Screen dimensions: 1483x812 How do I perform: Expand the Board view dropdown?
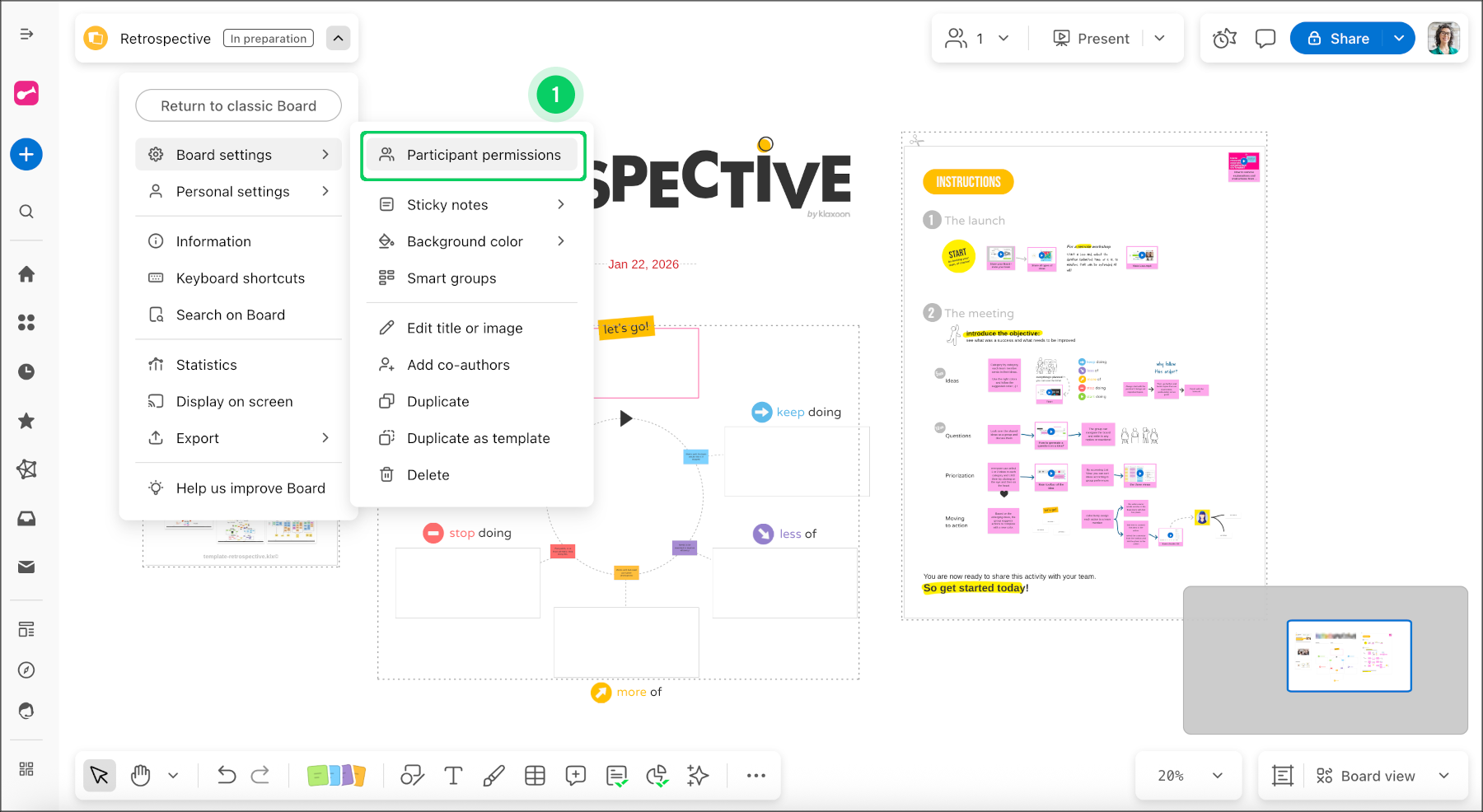[1443, 776]
